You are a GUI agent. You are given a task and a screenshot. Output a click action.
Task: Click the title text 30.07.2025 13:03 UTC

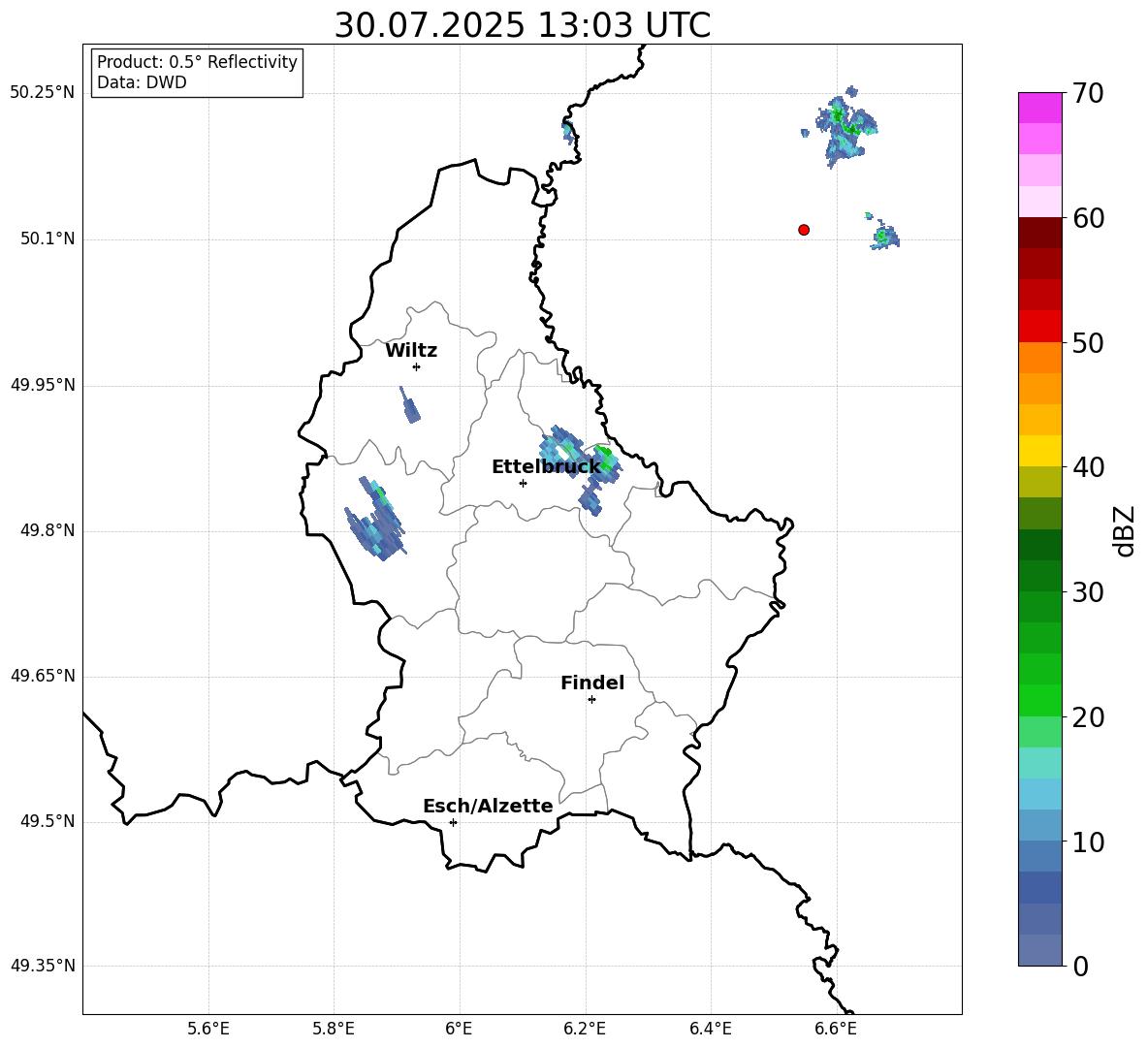point(522,25)
